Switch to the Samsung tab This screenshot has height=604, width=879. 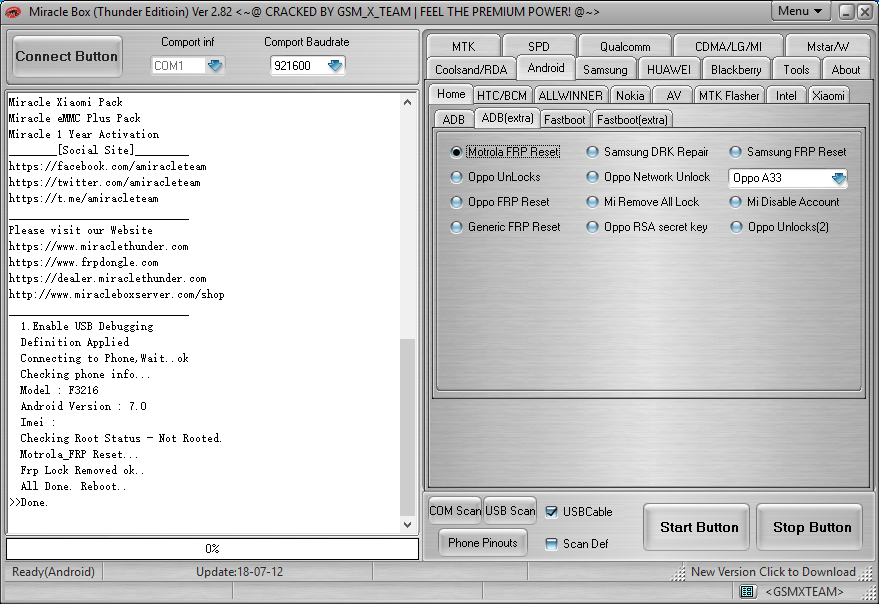605,70
